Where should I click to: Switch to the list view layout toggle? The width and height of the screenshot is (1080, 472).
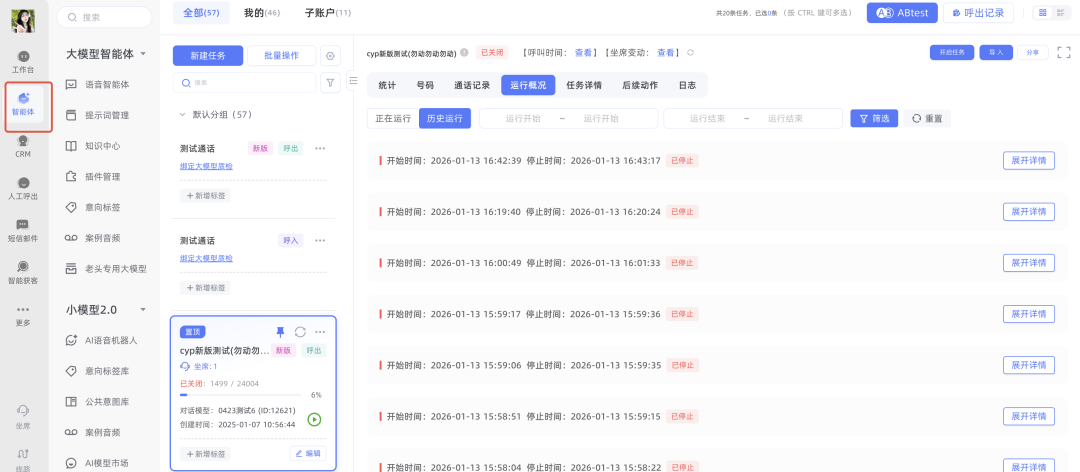1062,13
